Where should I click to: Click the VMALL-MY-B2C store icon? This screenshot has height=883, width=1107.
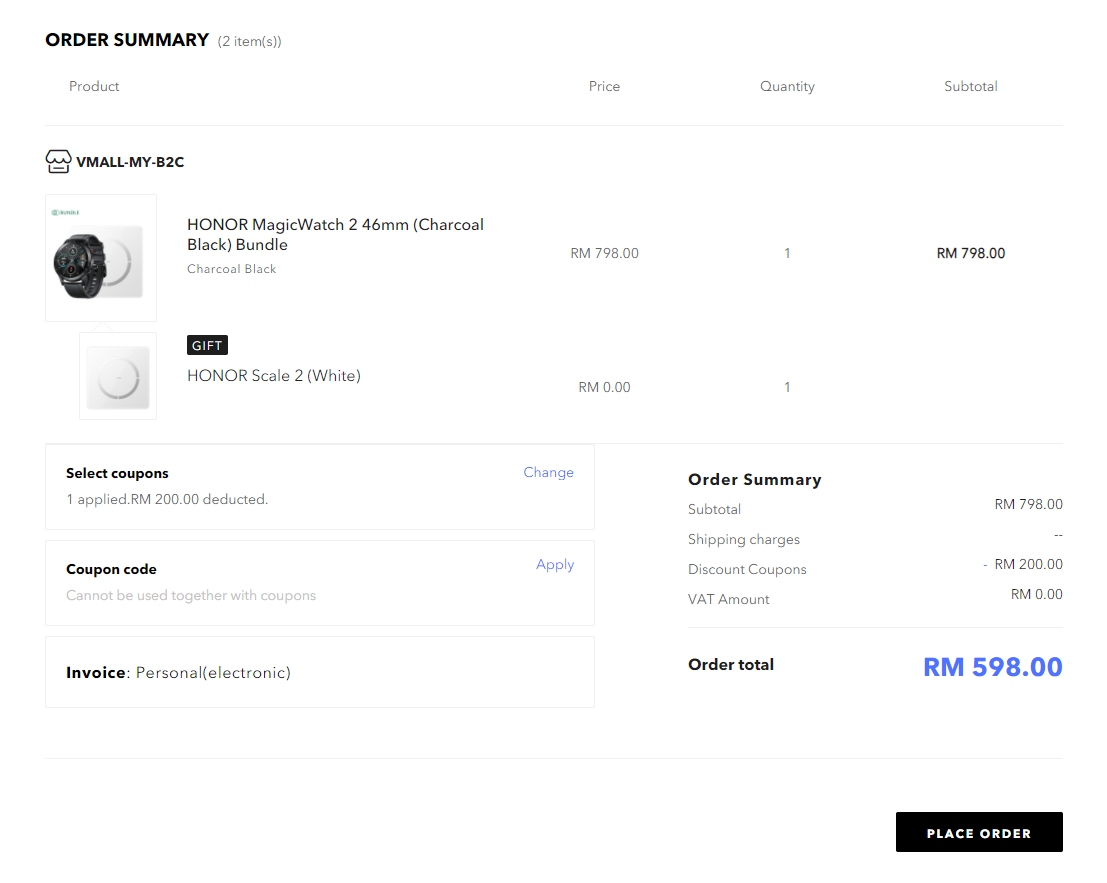pos(58,161)
